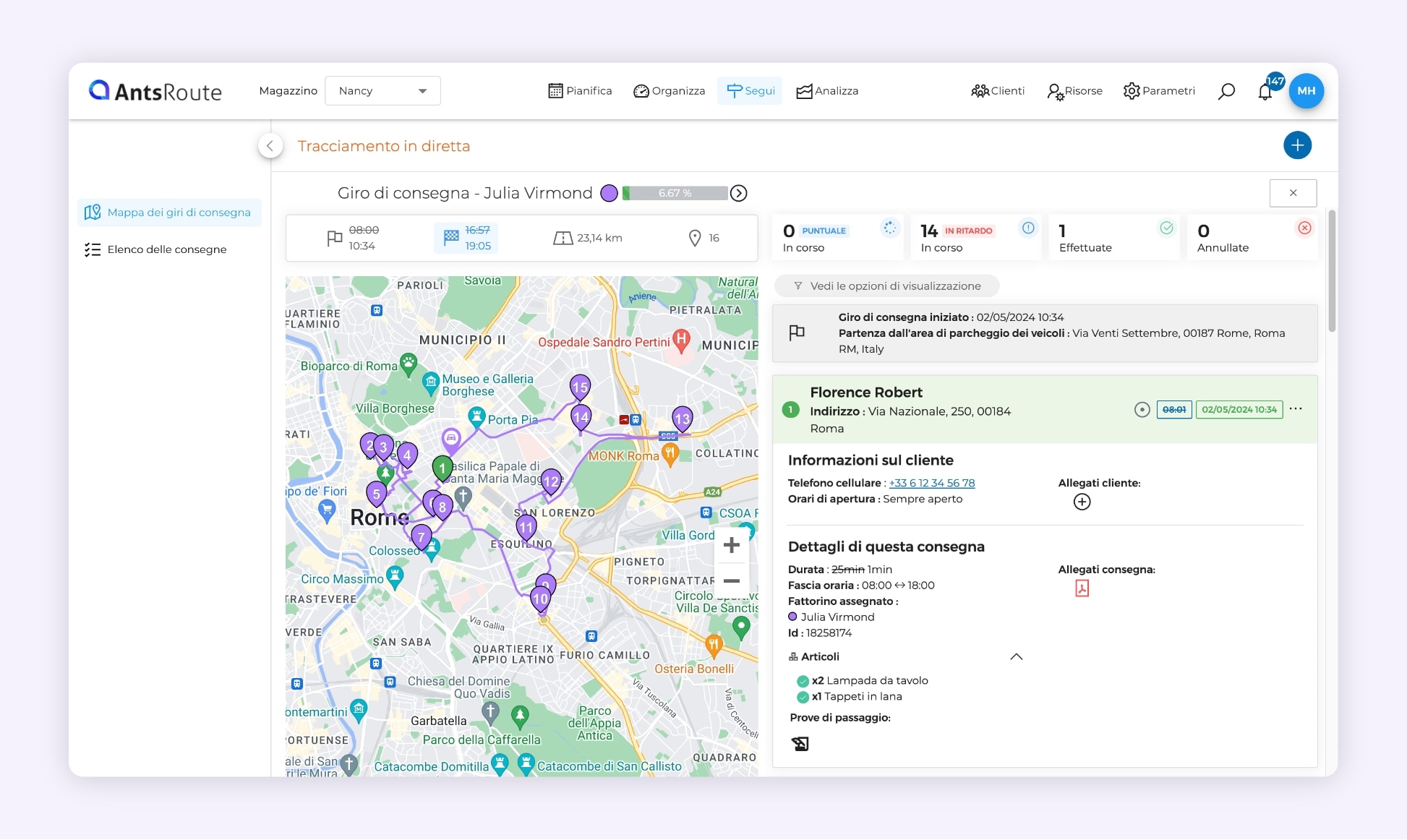Image resolution: width=1407 pixels, height=840 pixels.
Task: Toggle the x1 Tappeti in lana item check
Action: coord(802,696)
